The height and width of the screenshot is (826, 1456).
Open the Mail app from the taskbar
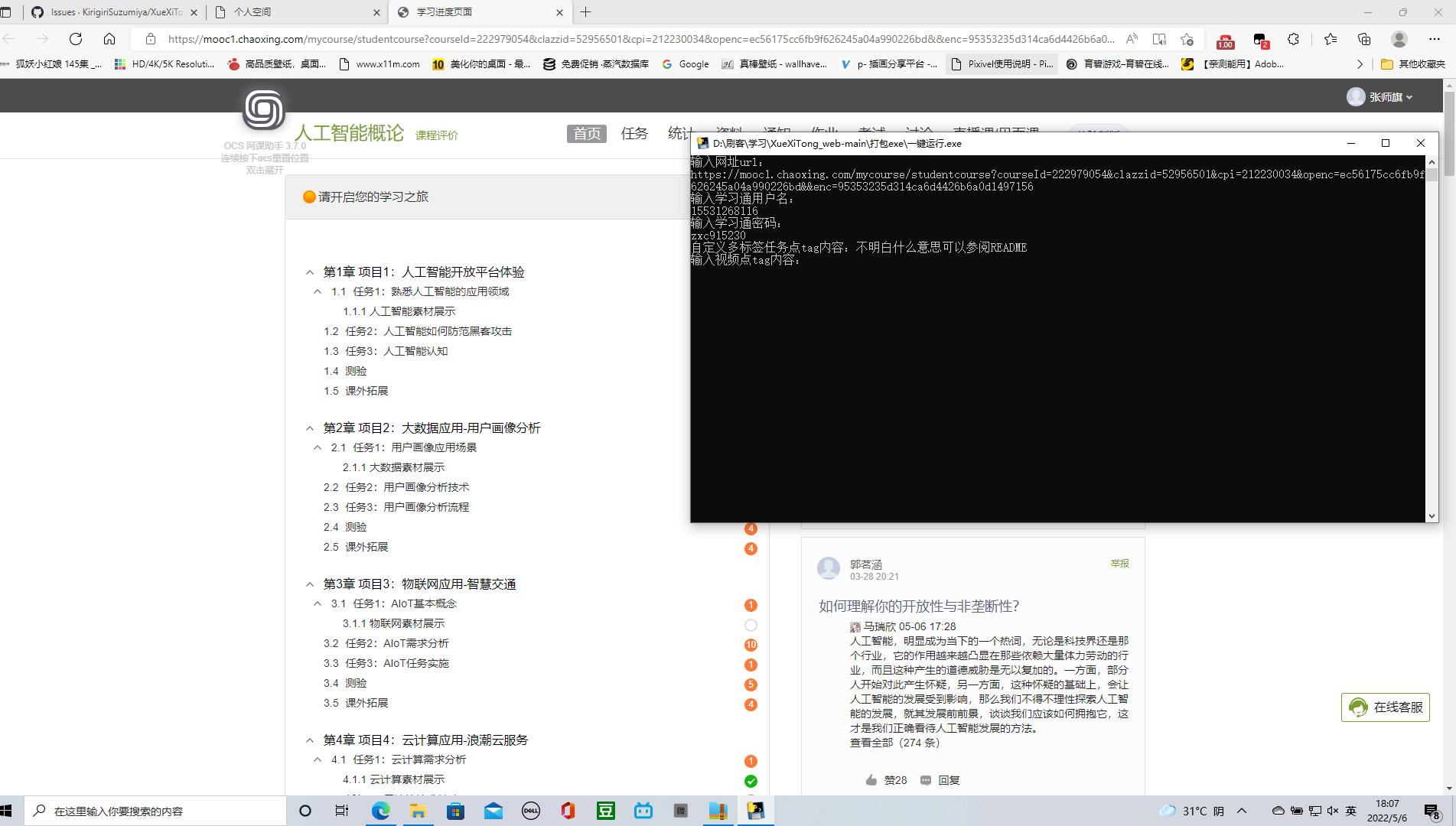(493, 811)
